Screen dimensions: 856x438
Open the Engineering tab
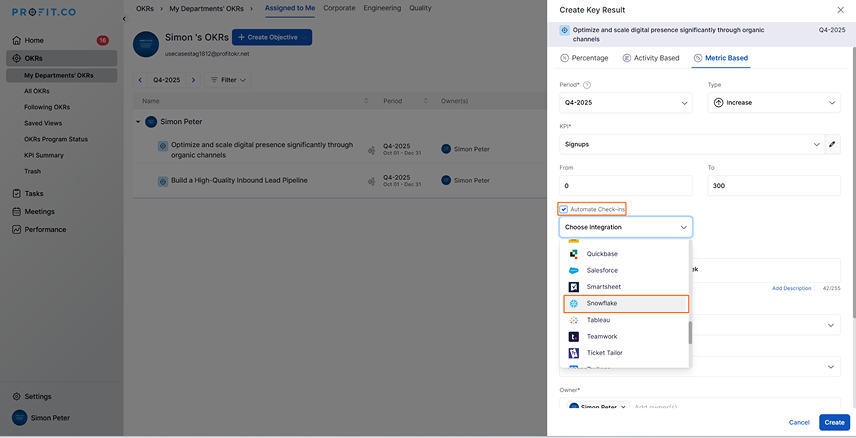[382, 8]
